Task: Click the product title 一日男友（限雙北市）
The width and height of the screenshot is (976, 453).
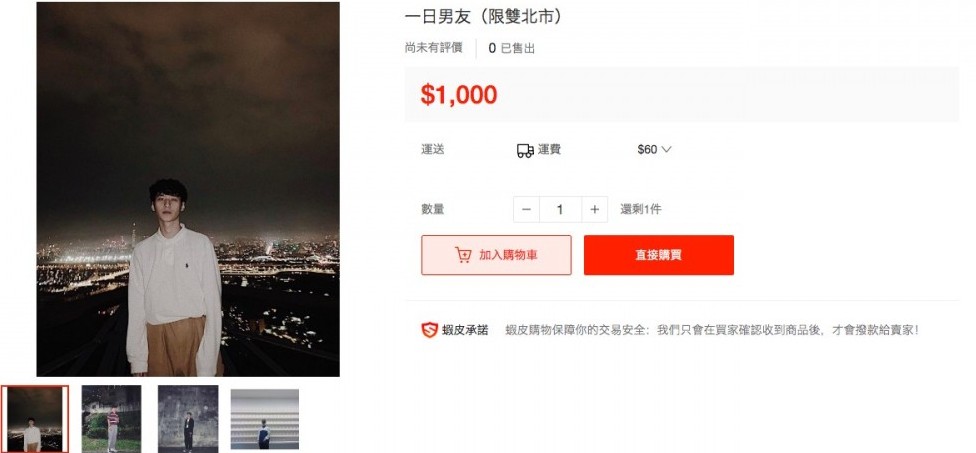Action: click(x=484, y=17)
